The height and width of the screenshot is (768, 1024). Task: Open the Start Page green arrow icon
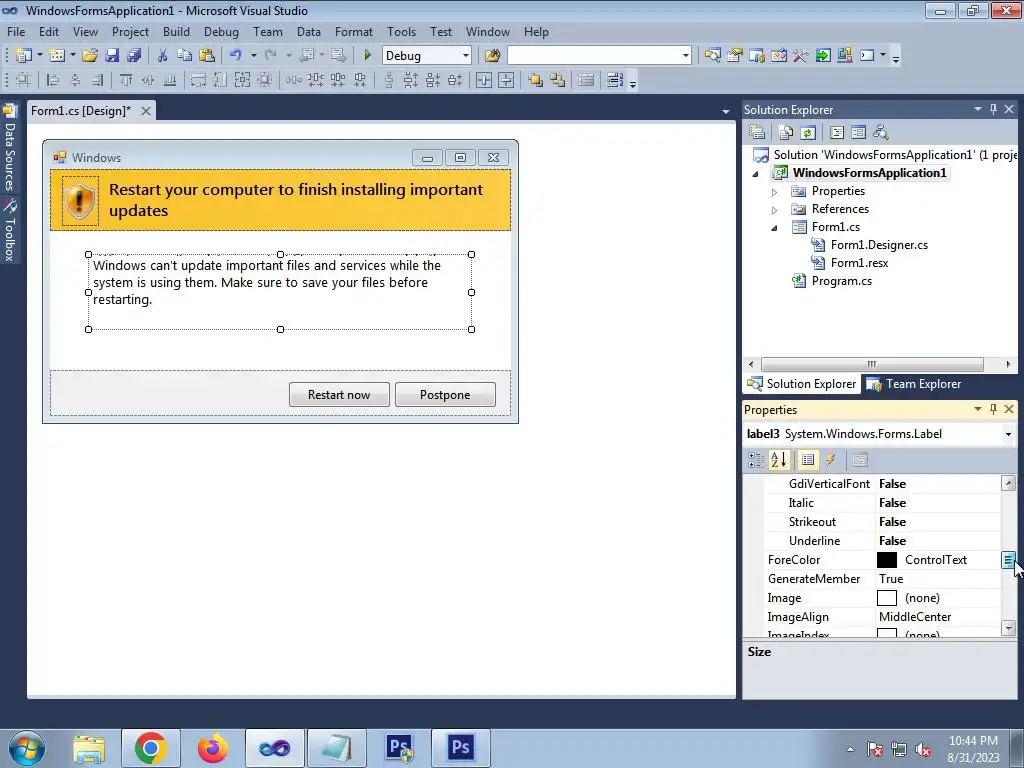click(823, 56)
